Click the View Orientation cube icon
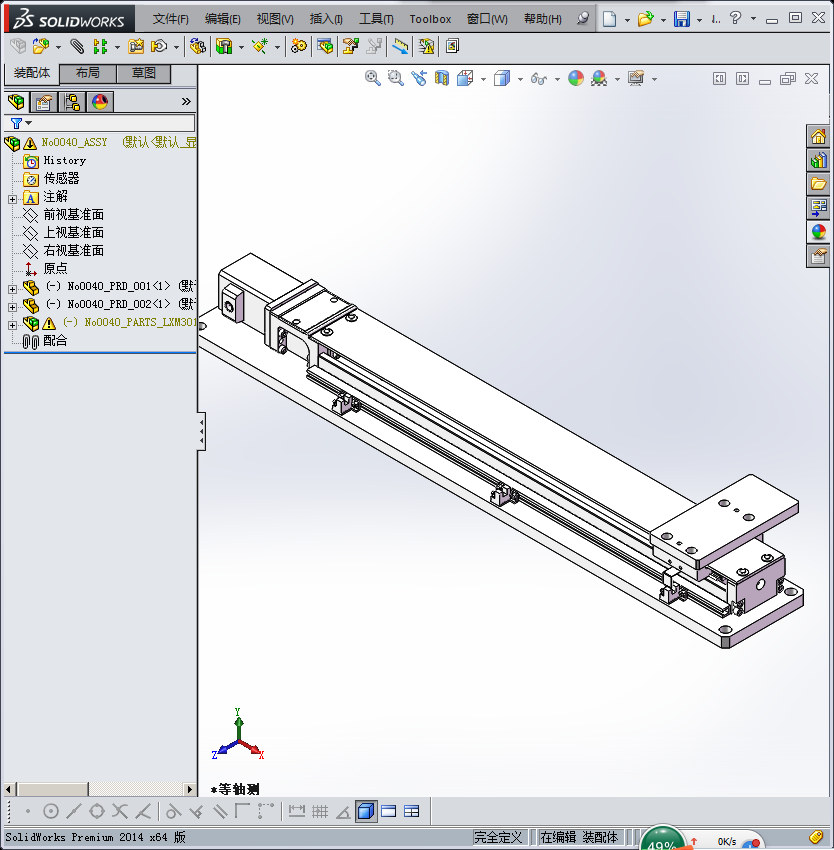 coord(465,79)
